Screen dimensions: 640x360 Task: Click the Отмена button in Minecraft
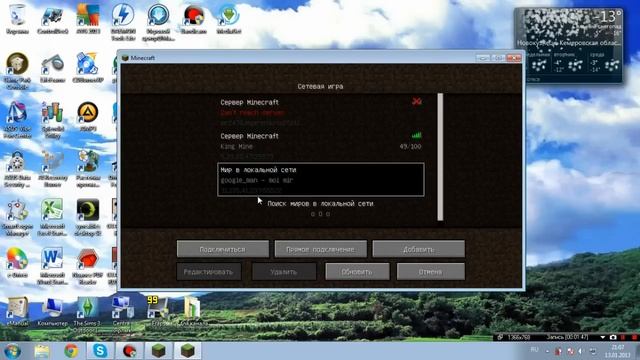(x=431, y=271)
